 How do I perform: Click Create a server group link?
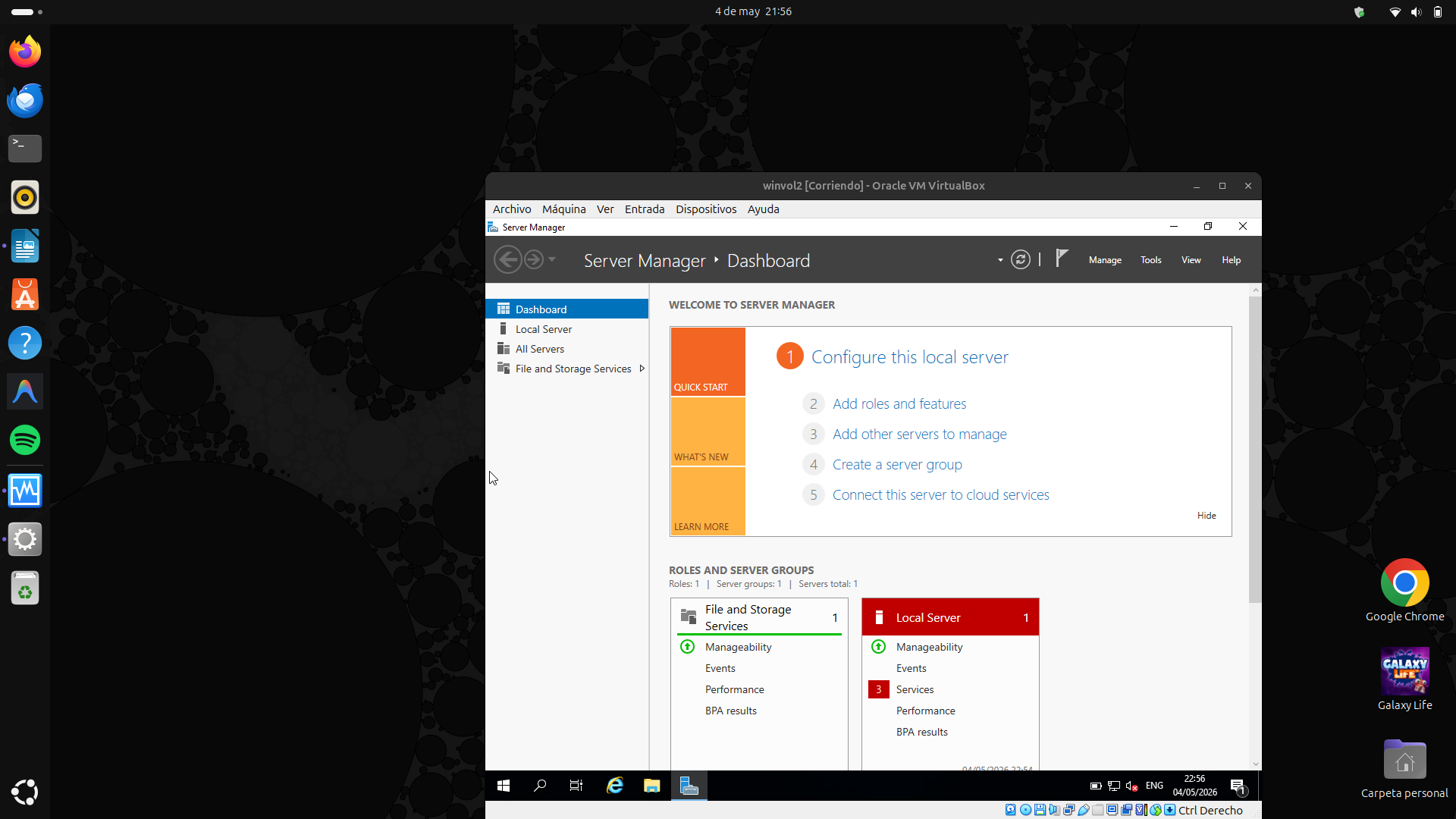pyautogui.click(x=897, y=464)
